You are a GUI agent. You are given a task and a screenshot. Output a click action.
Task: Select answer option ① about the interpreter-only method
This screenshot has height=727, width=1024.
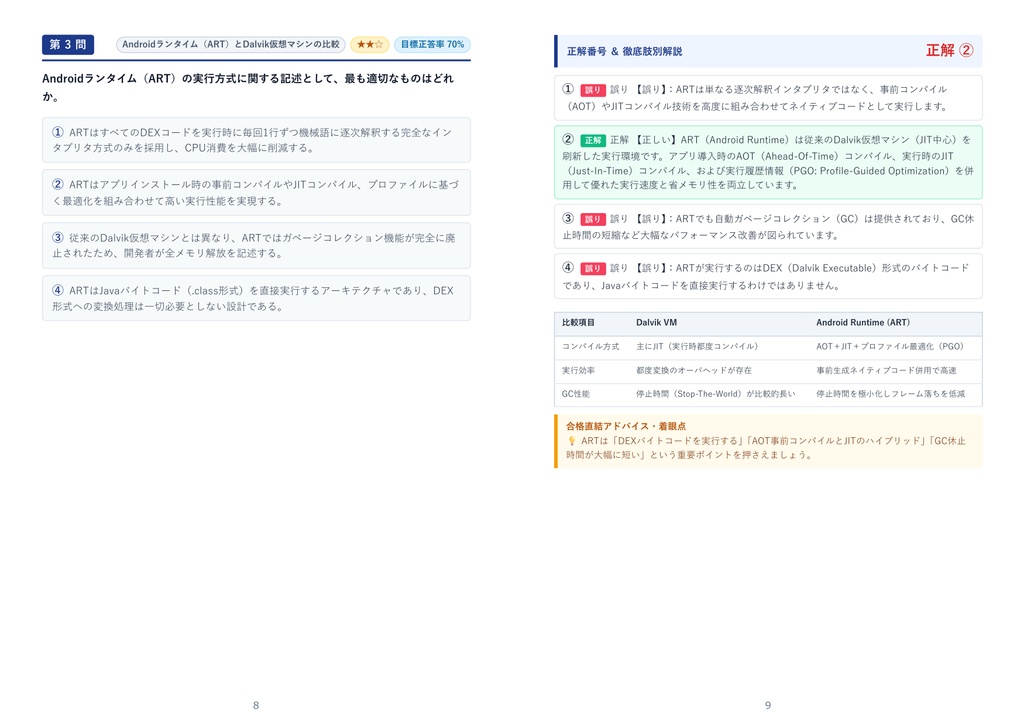[x=256, y=140]
